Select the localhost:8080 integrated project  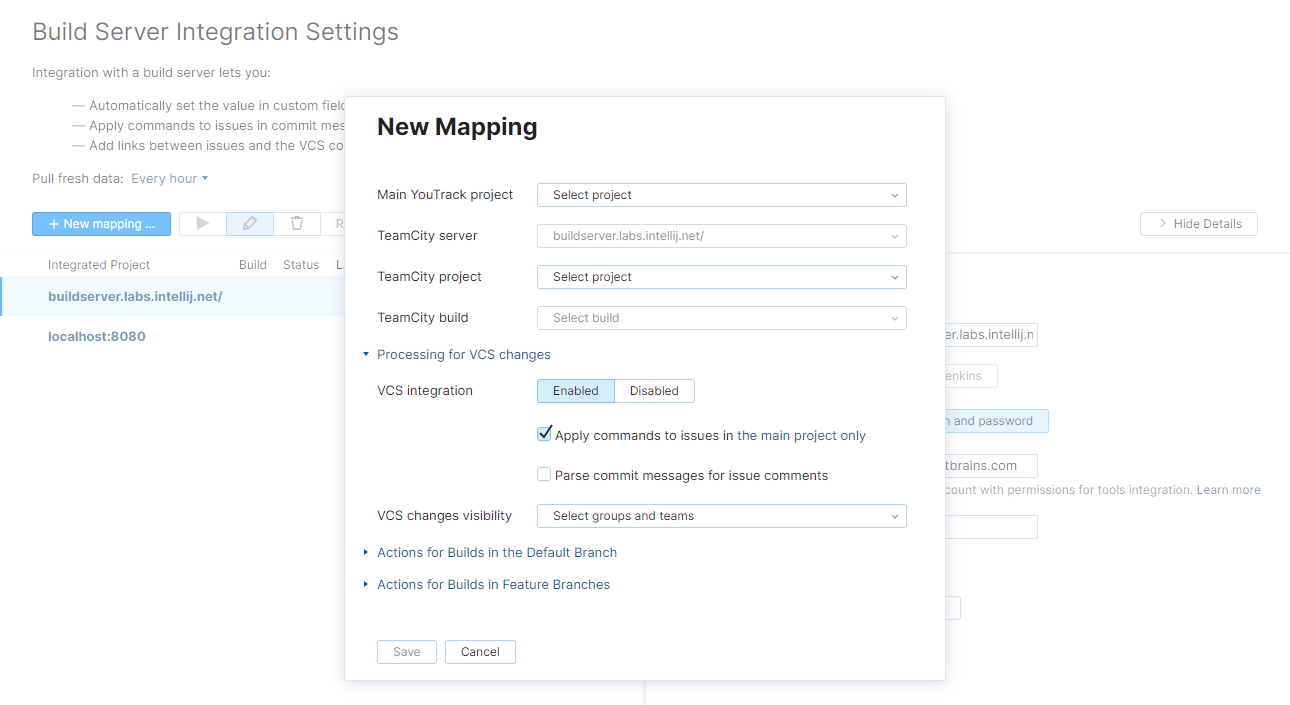pos(96,336)
